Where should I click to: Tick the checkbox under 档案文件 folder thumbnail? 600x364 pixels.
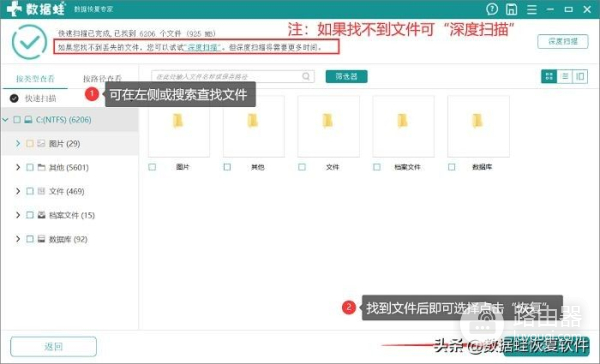tap(377, 167)
